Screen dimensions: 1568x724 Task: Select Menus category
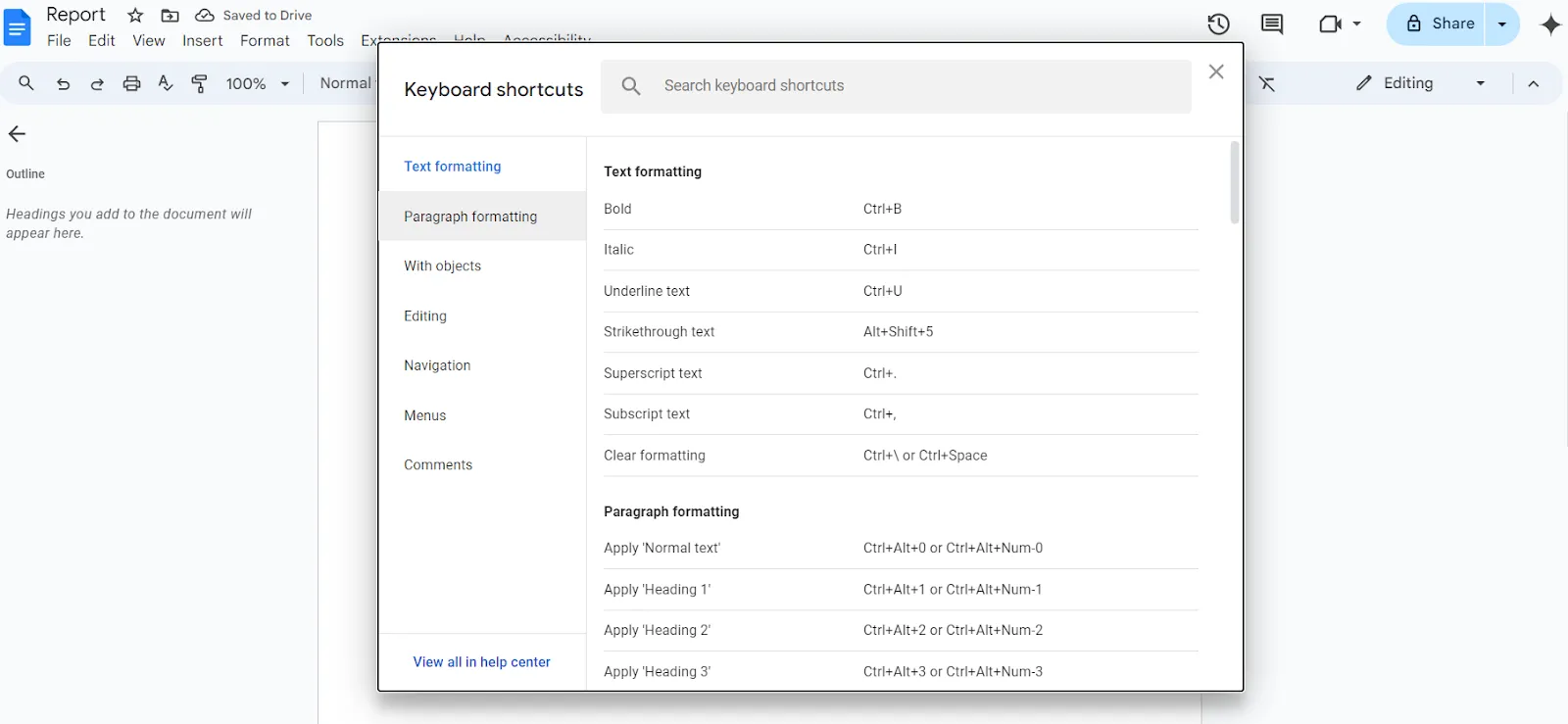(x=482, y=415)
